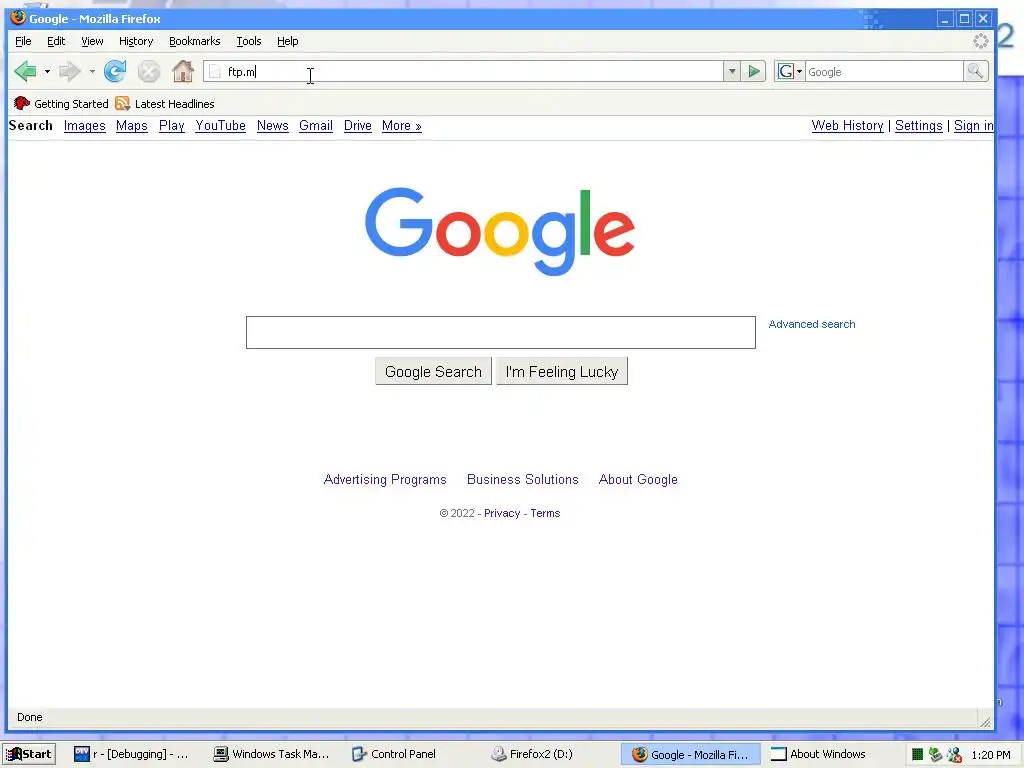This screenshot has height=768, width=1024.
Task: Click the green system tray icon
Action: point(917,755)
